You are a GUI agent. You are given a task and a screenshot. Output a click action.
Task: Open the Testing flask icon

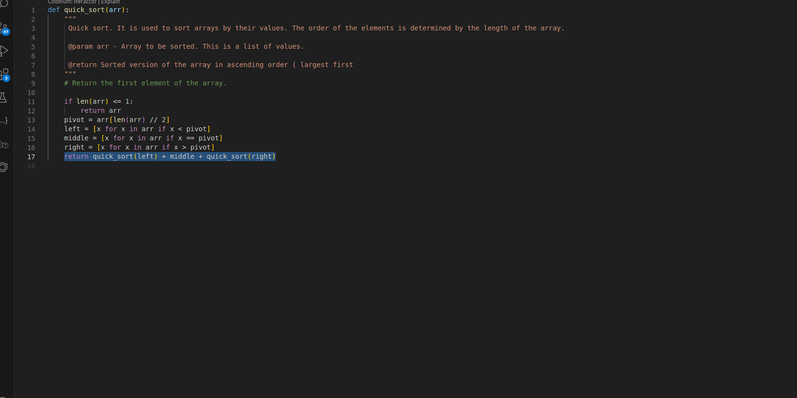tap(4, 97)
